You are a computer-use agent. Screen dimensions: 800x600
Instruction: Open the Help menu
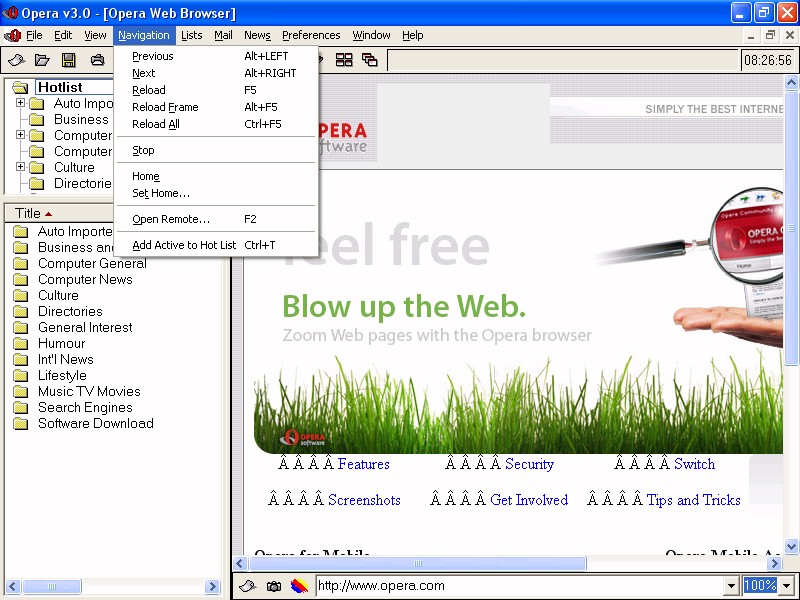click(413, 35)
